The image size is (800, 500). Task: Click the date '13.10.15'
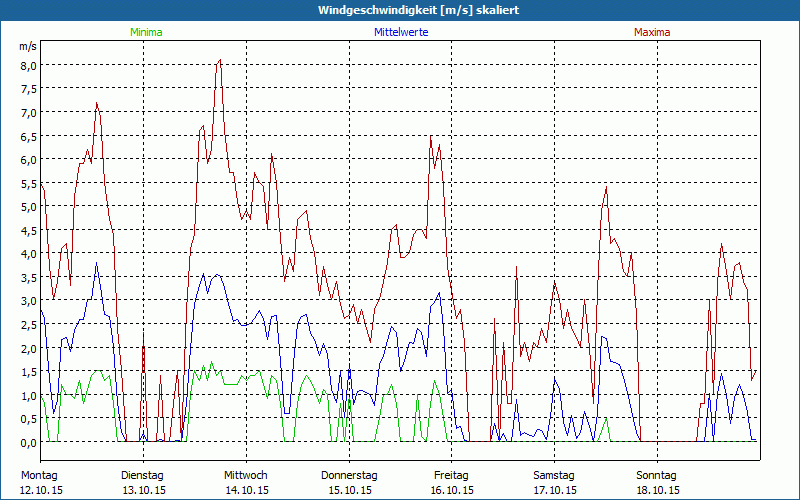click(144, 490)
